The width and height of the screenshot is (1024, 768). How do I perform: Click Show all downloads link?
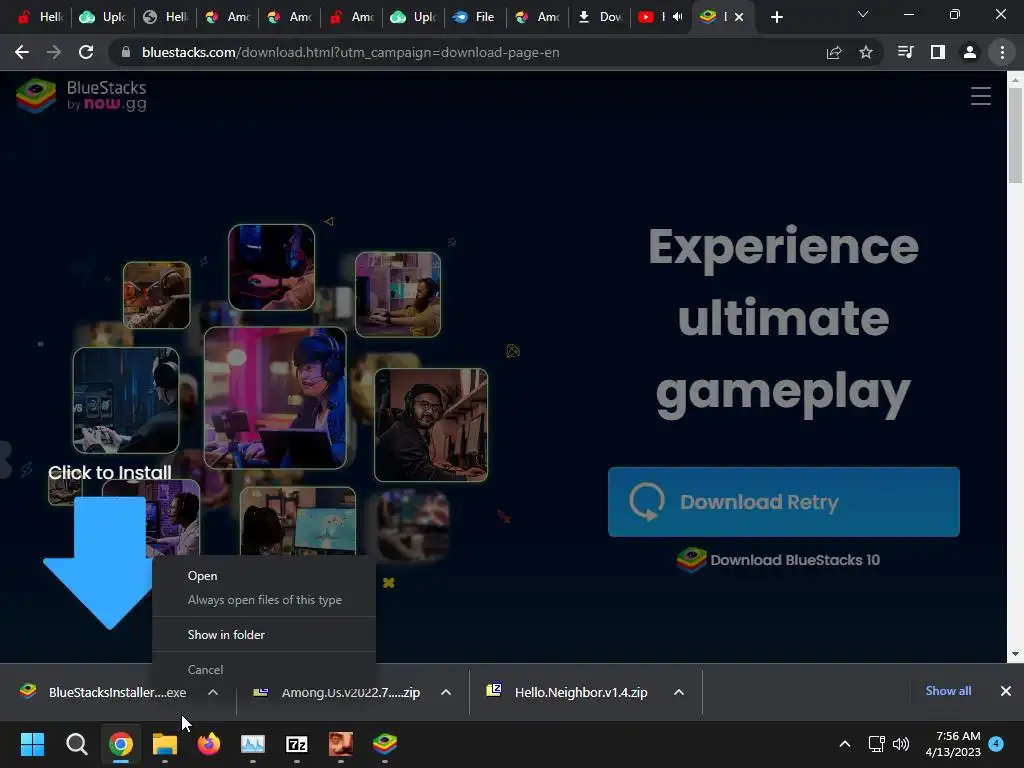point(948,691)
